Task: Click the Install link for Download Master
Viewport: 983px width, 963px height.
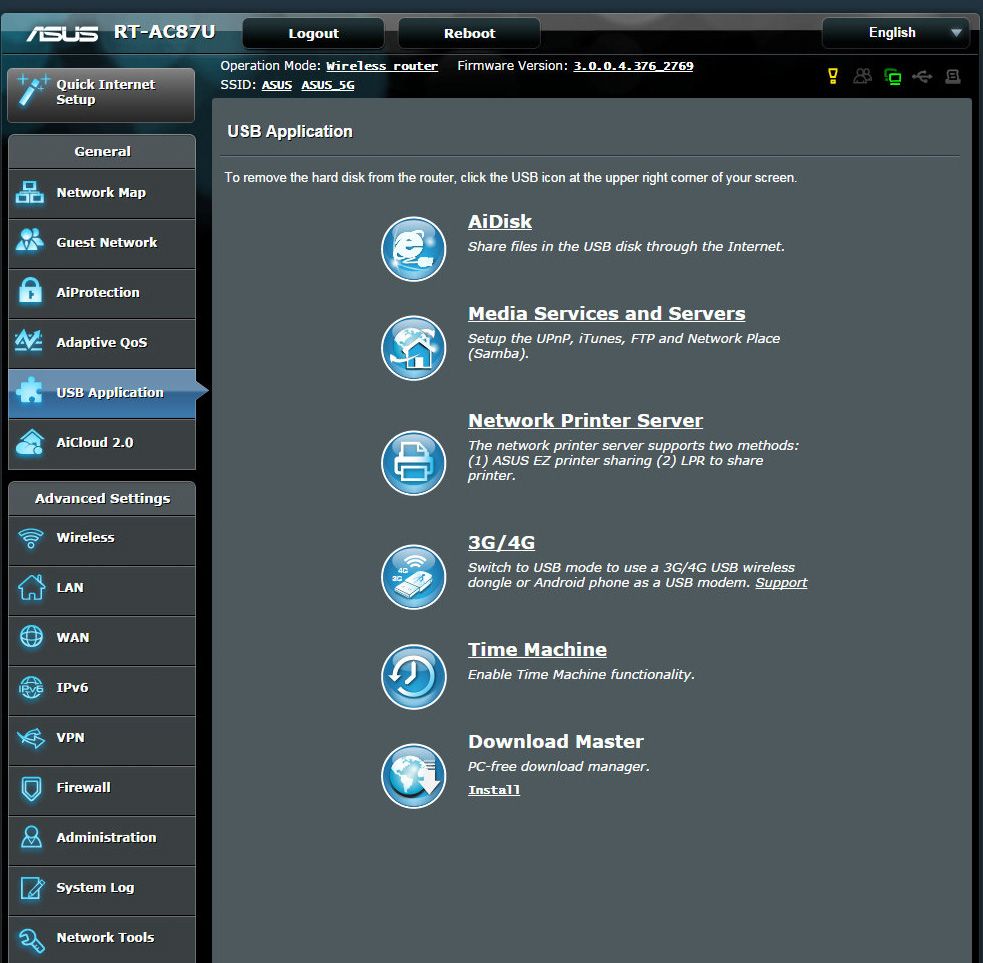Action: tap(494, 790)
